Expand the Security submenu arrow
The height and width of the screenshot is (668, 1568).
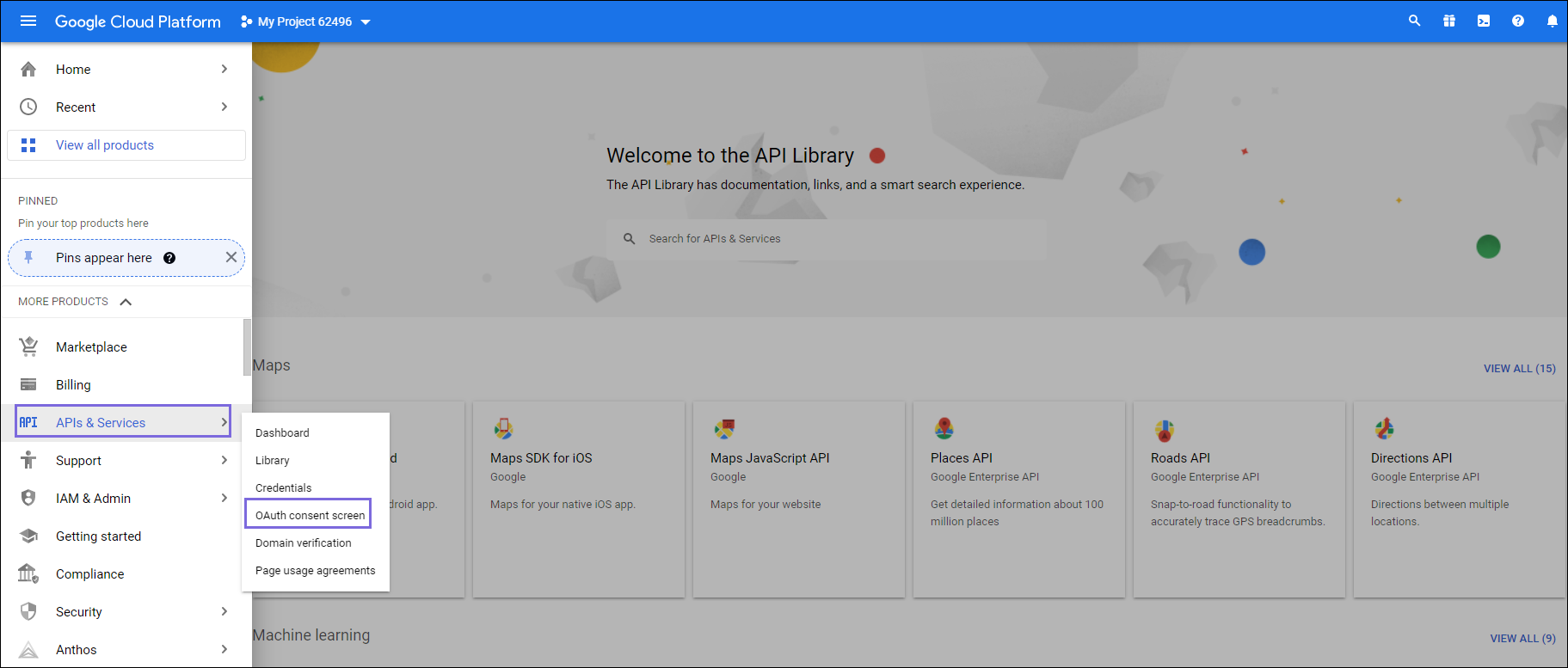pos(224,611)
